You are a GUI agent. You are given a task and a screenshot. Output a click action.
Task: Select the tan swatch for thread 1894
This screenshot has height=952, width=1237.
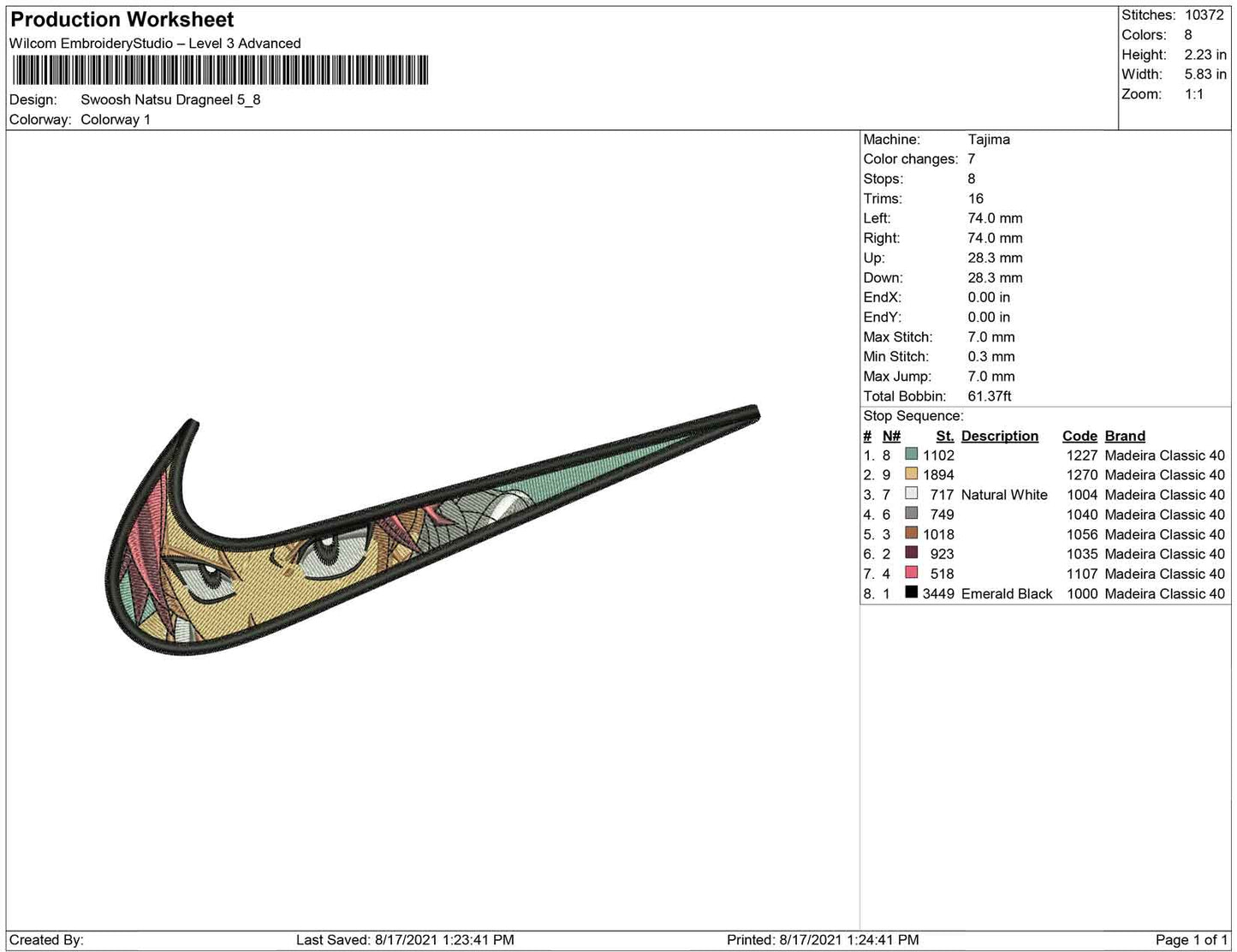(x=912, y=475)
